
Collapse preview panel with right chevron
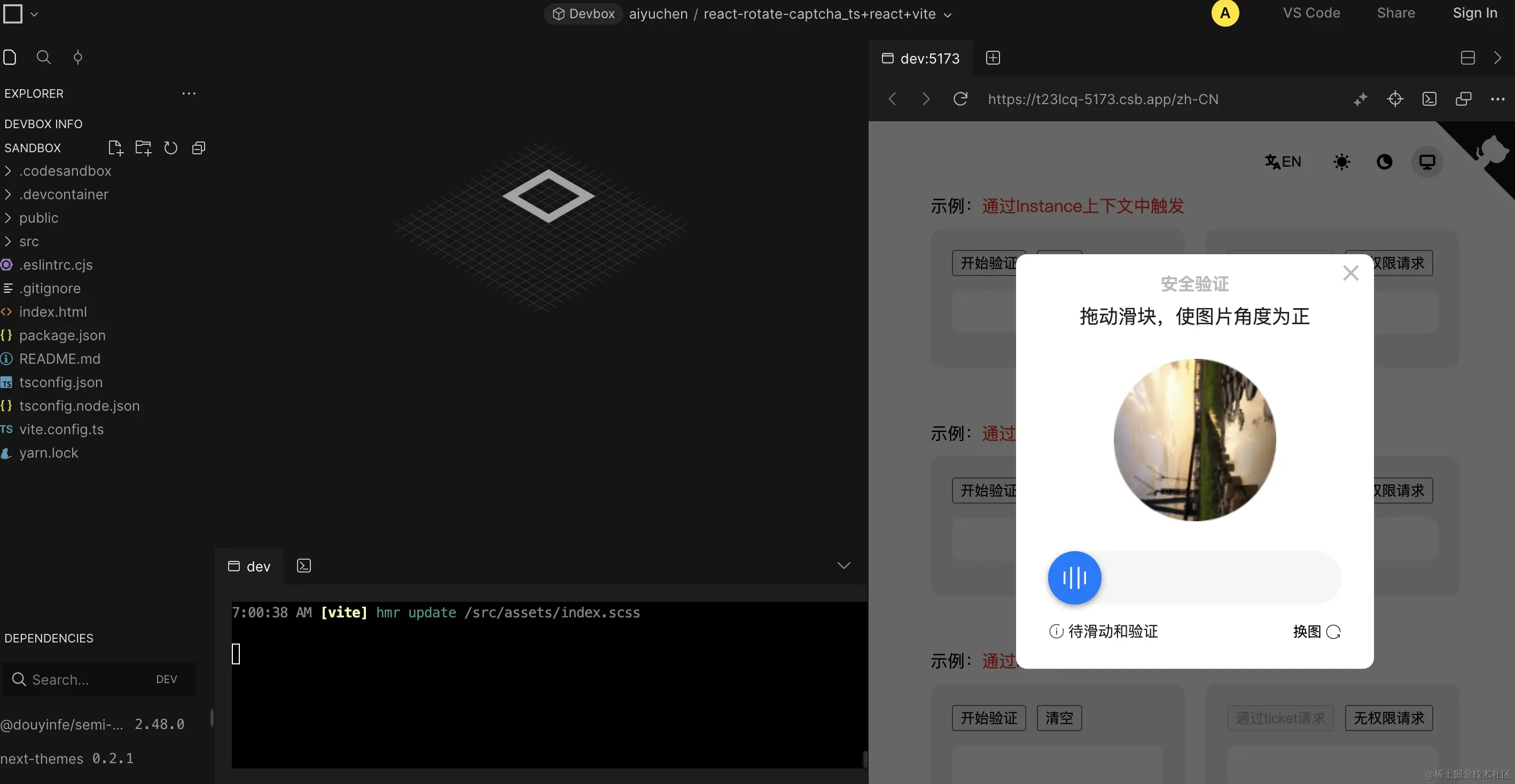tap(1497, 58)
